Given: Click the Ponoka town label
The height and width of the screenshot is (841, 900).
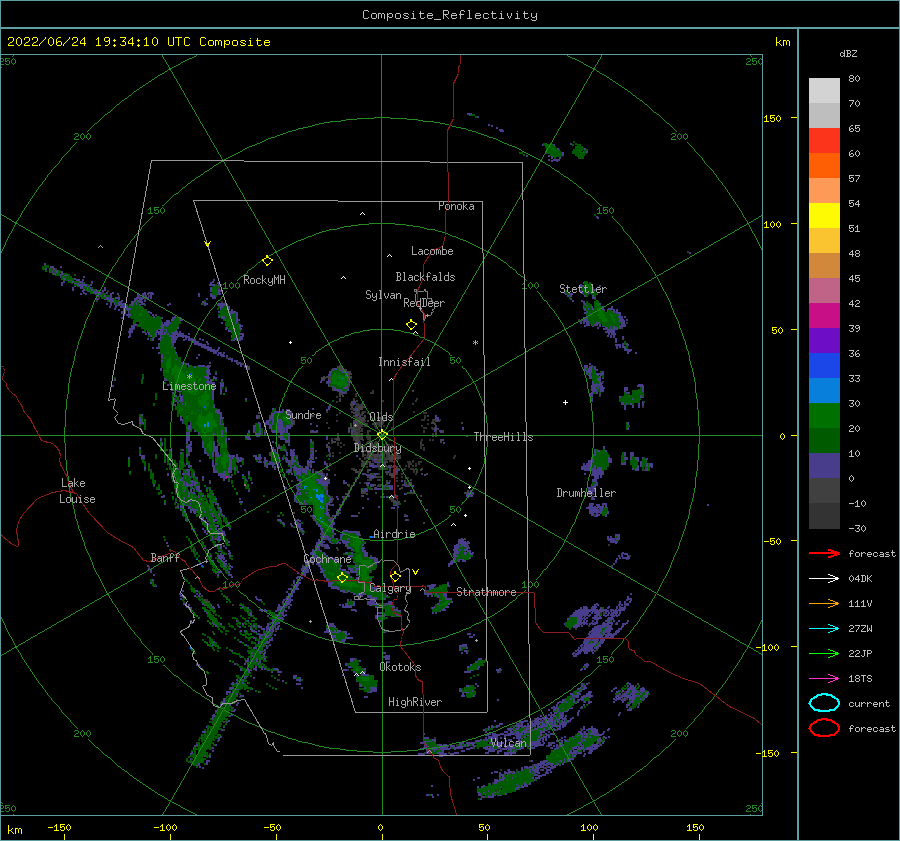Looking at the screenshot, I should 456,206.
